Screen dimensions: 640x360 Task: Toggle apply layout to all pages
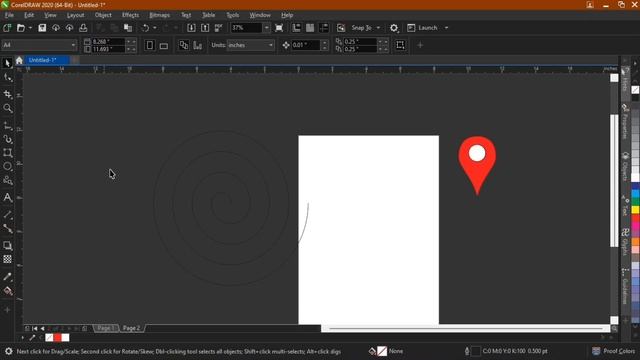[184, 45]
